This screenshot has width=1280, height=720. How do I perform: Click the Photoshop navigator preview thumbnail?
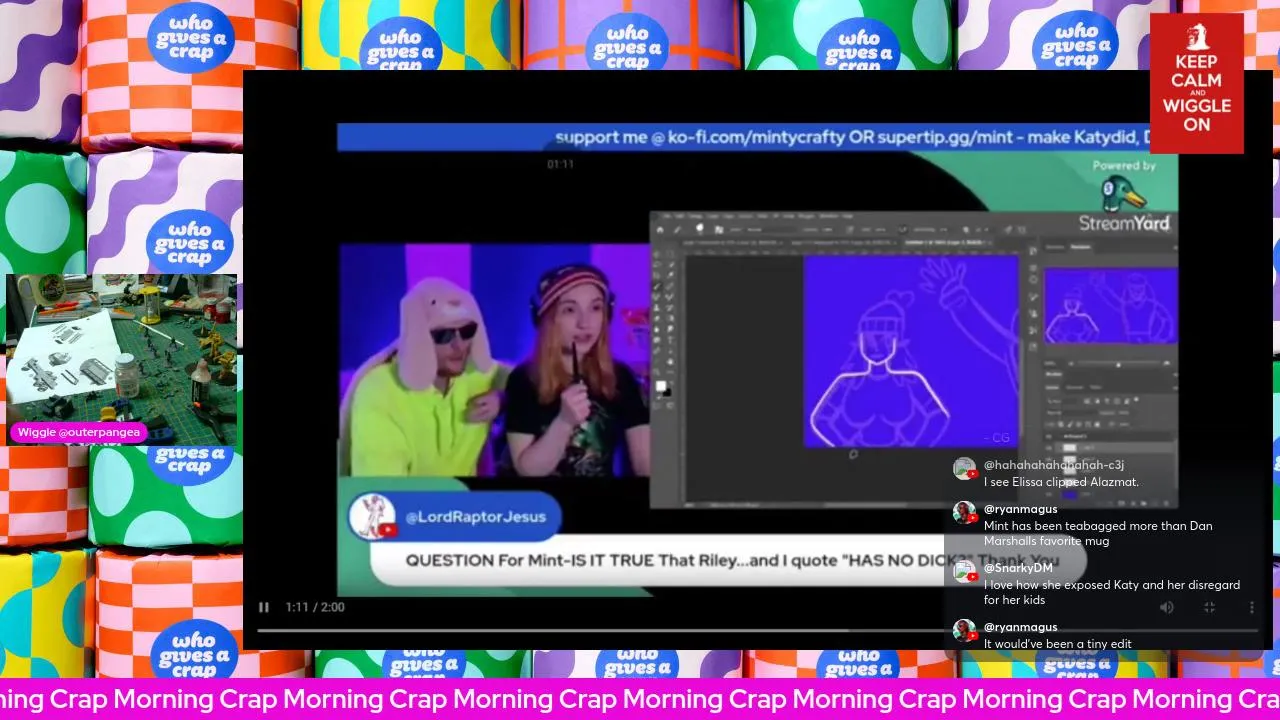(1111, 305)
